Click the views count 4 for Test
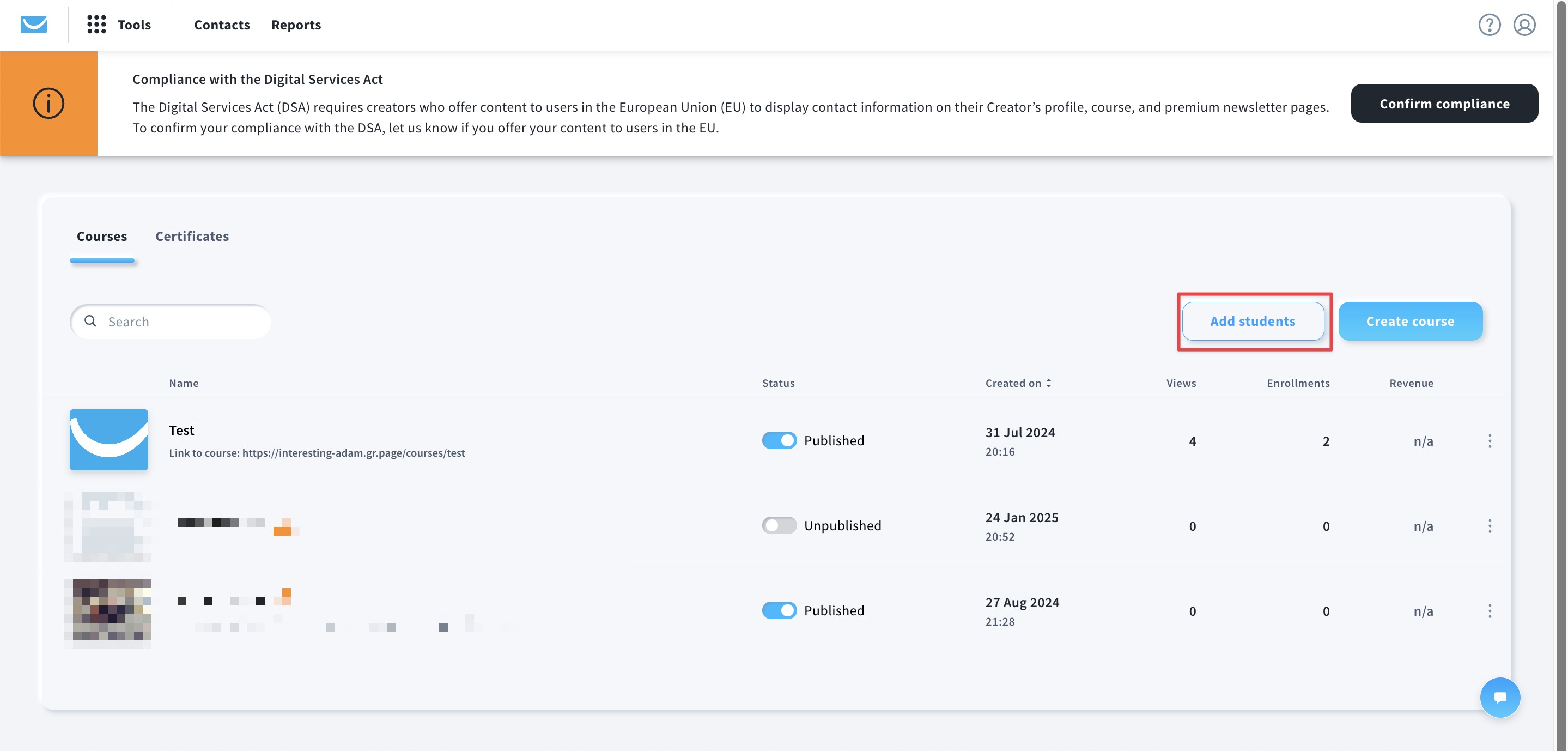This screenshot has width=1568, height=751. tap(1192, 441)
